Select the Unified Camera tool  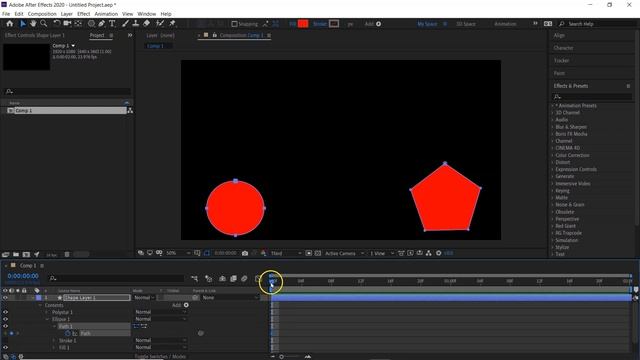click(67, 24)
